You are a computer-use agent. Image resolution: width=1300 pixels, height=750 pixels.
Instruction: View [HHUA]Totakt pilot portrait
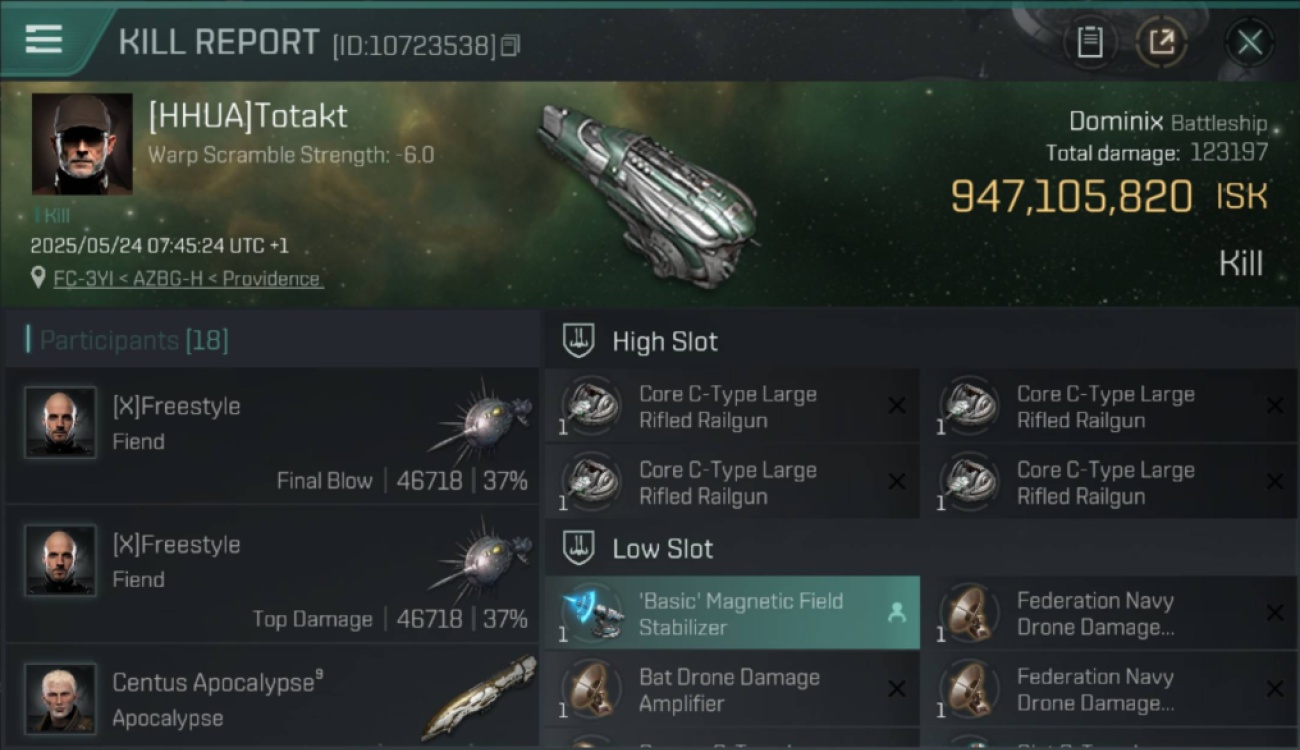[82, 143]
